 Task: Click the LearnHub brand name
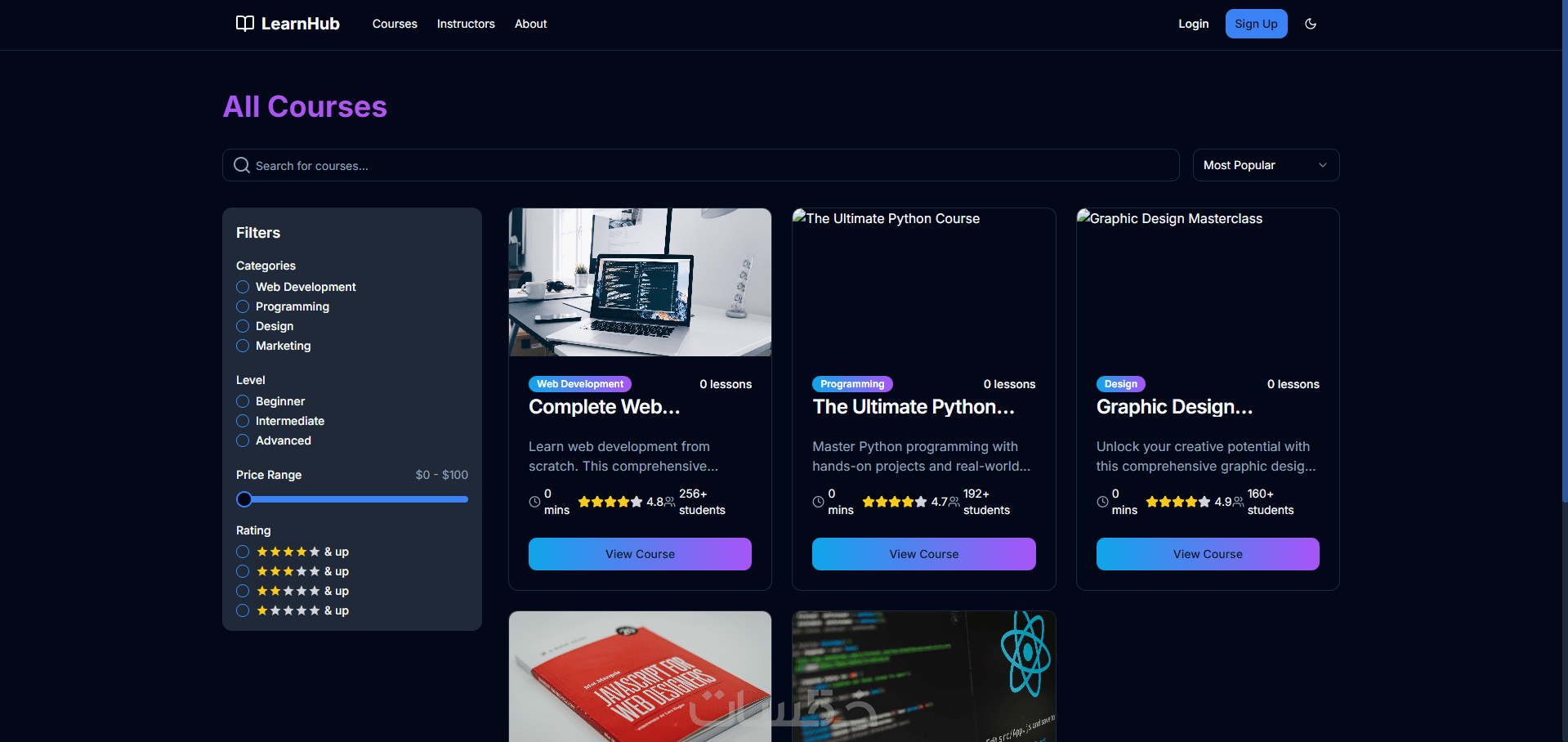point(301,24)
